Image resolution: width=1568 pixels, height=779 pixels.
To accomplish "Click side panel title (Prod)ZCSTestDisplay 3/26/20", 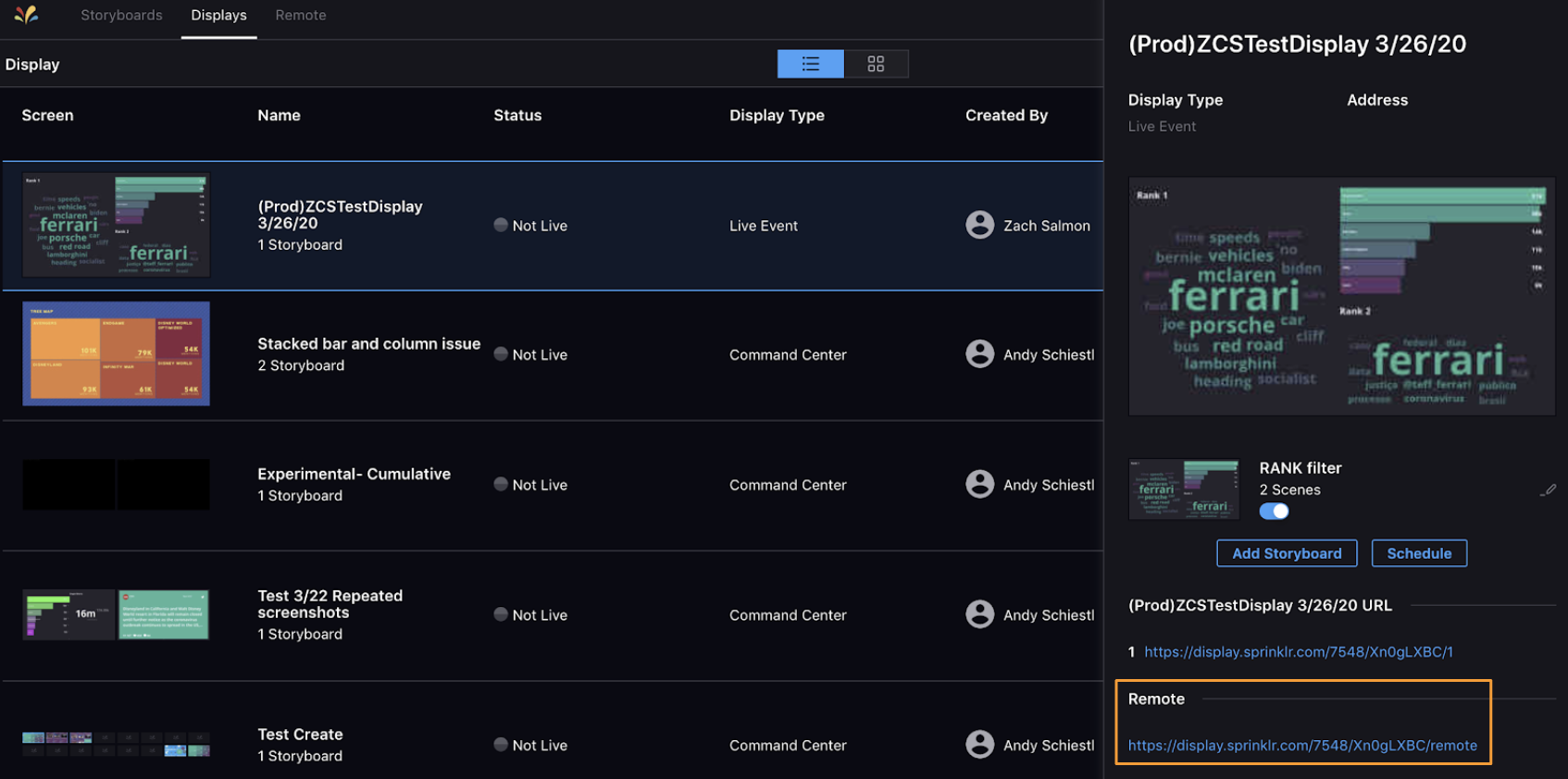I will coord(1297,44).
